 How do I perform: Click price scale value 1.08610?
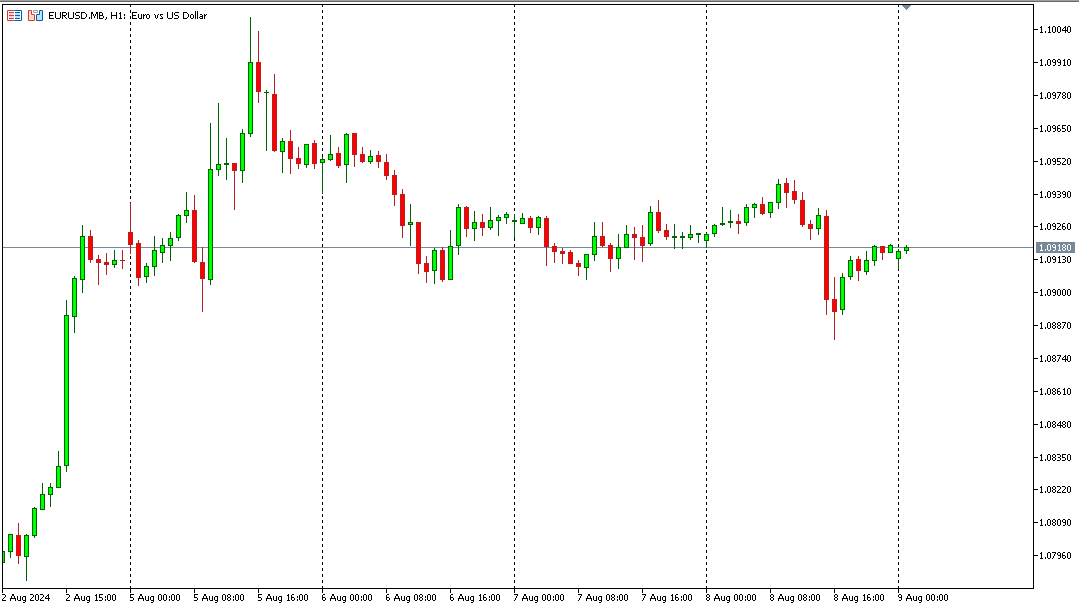[x=1055, y=392]
